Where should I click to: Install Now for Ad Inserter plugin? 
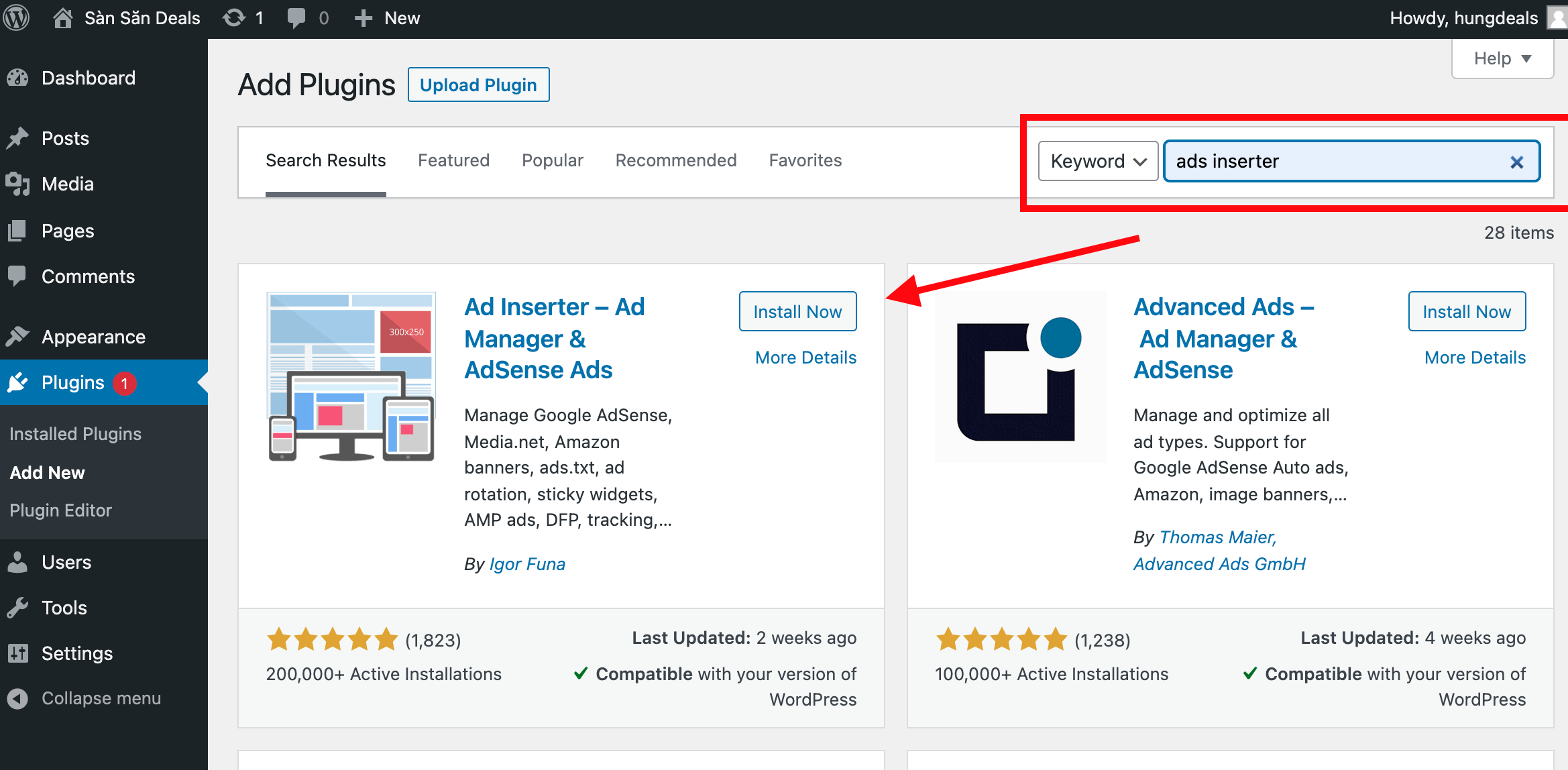tap(797, 312)
